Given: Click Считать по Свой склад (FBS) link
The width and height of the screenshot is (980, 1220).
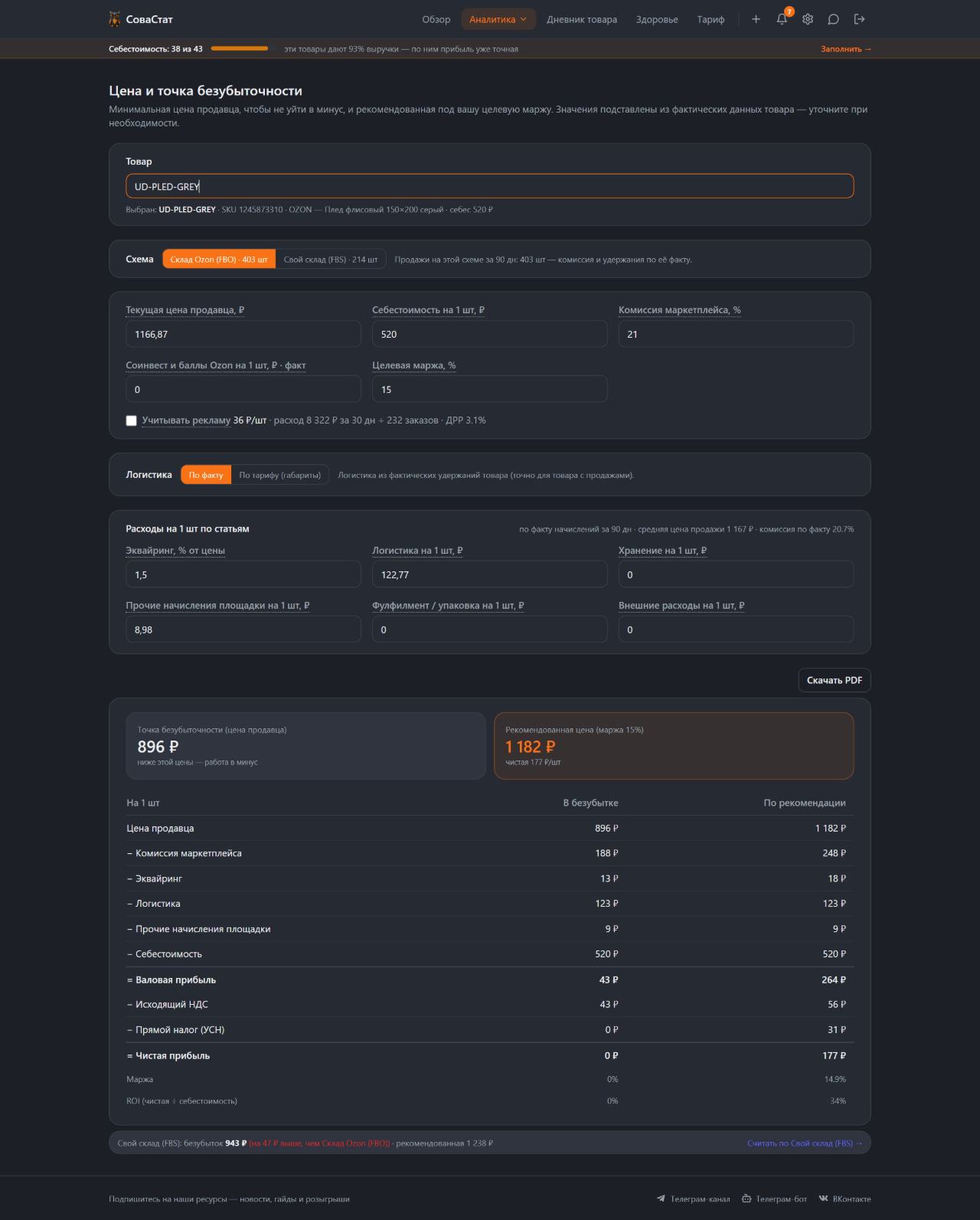Looking at the screenshot, I should (x=805, y=1143).
